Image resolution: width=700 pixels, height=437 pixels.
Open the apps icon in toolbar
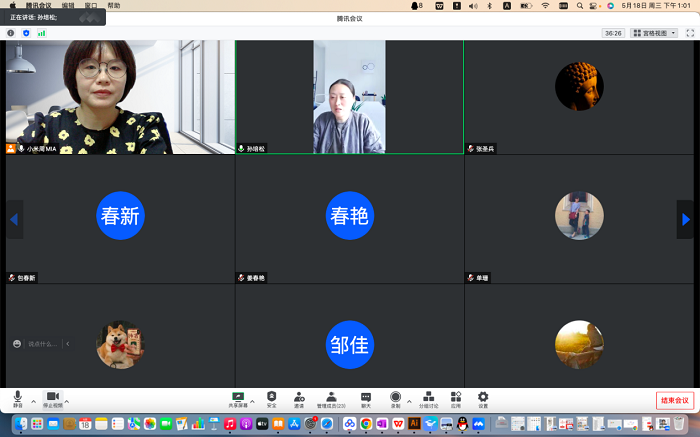(x=455, y=397)
